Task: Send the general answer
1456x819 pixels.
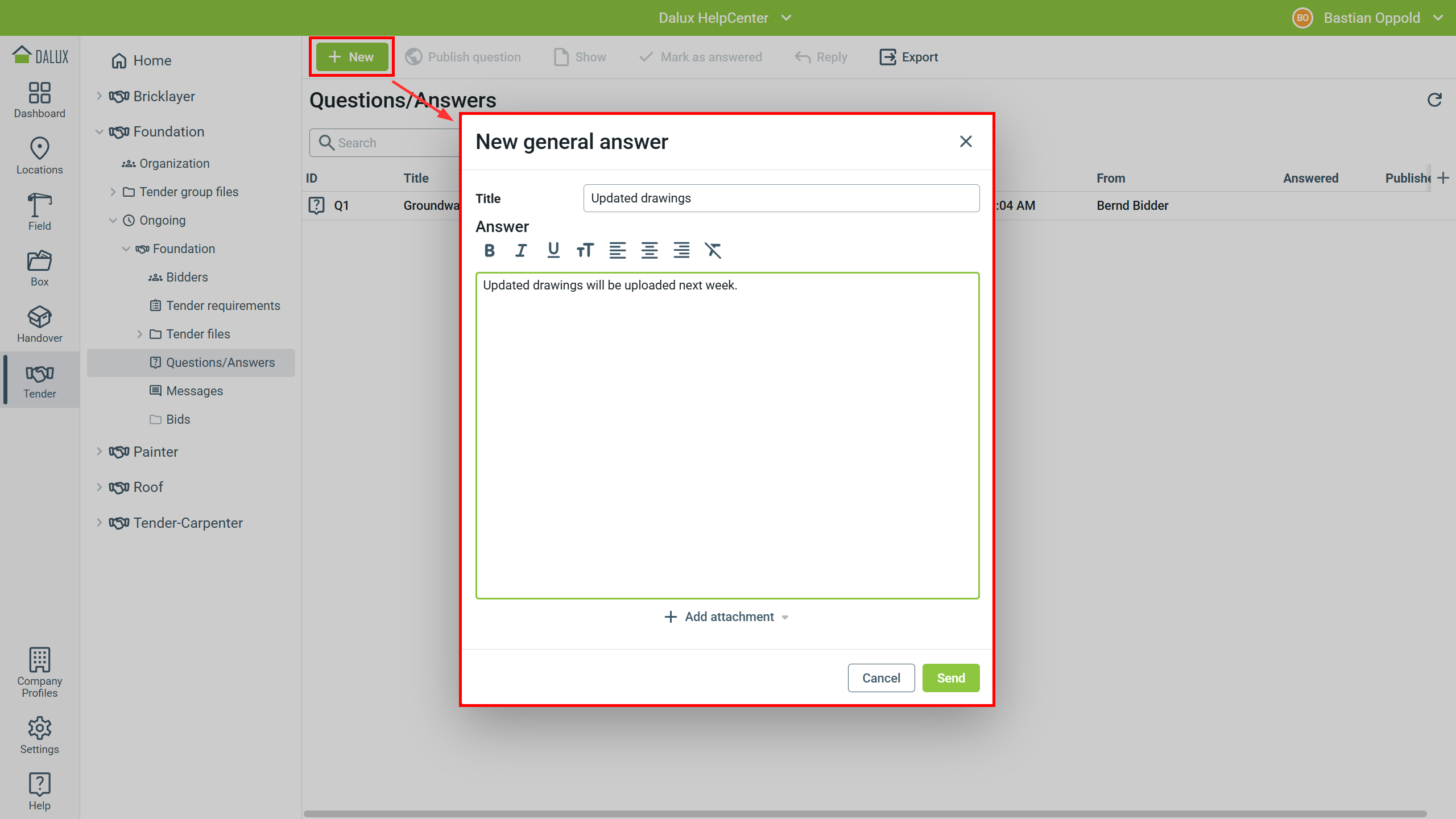Action: coord(951,678)
